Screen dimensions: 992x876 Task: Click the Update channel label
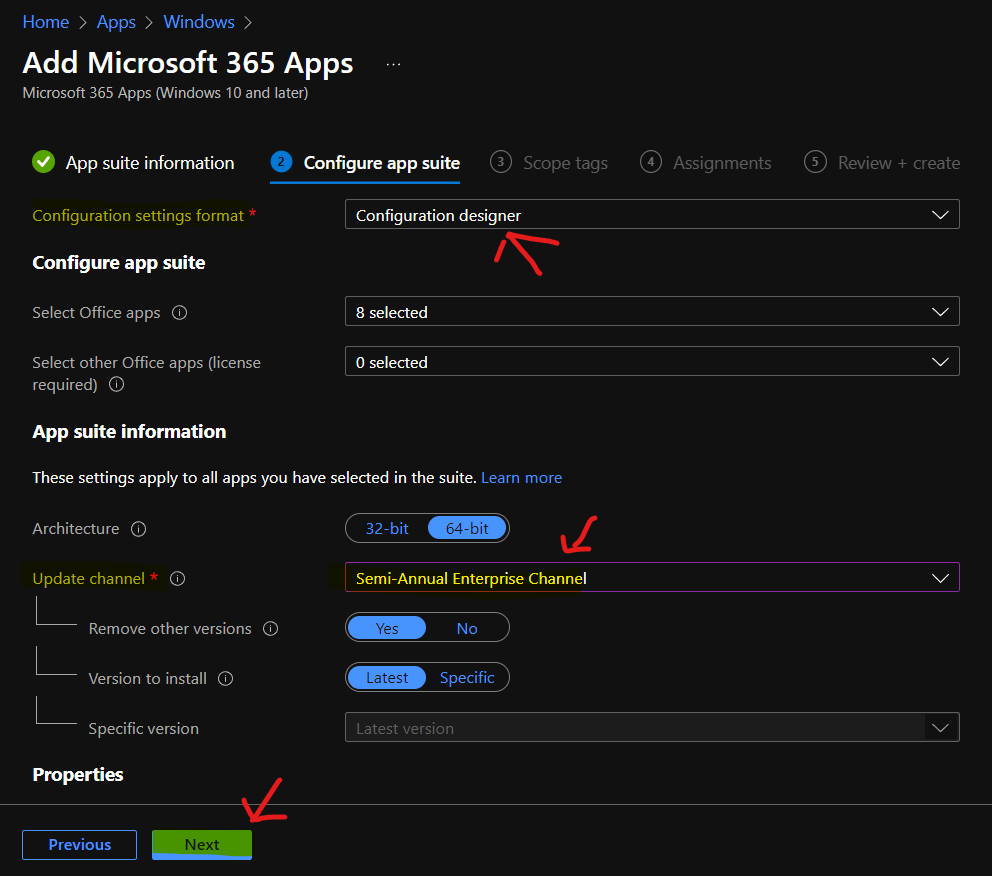coord(89,579)
